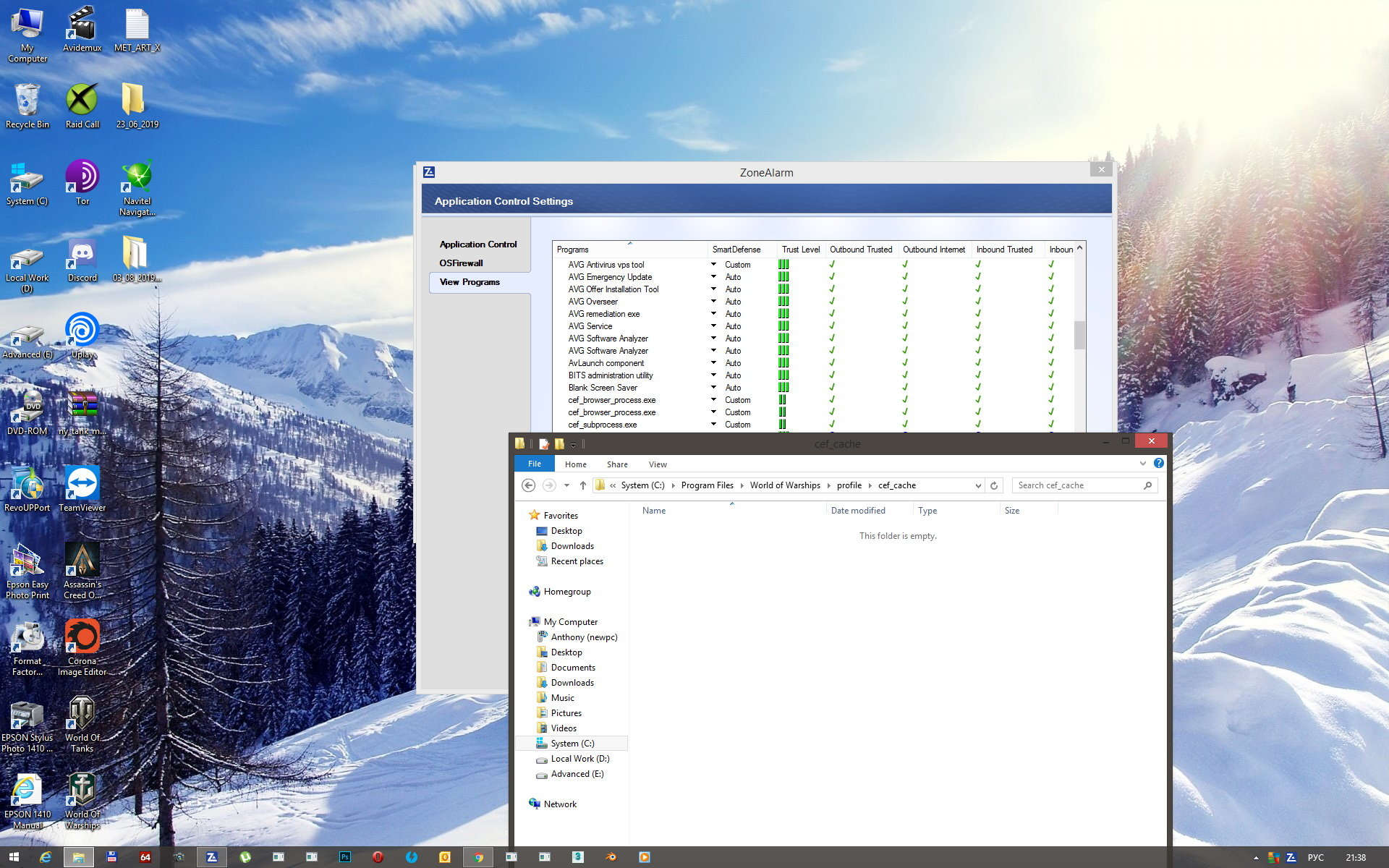This screenshot has height=868, width=1389.
Task: Click the Opera taskbar icon
Action: (x=378, y=857)
